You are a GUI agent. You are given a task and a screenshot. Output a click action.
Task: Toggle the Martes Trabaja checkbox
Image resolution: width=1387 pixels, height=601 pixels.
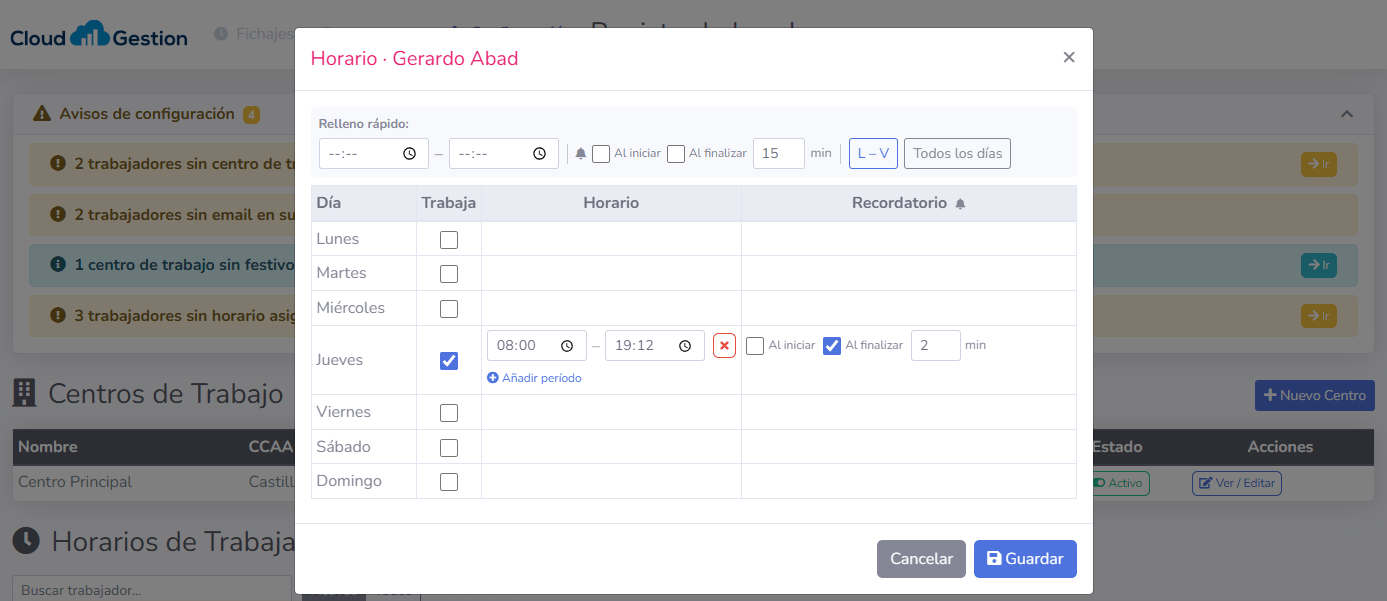449,274
